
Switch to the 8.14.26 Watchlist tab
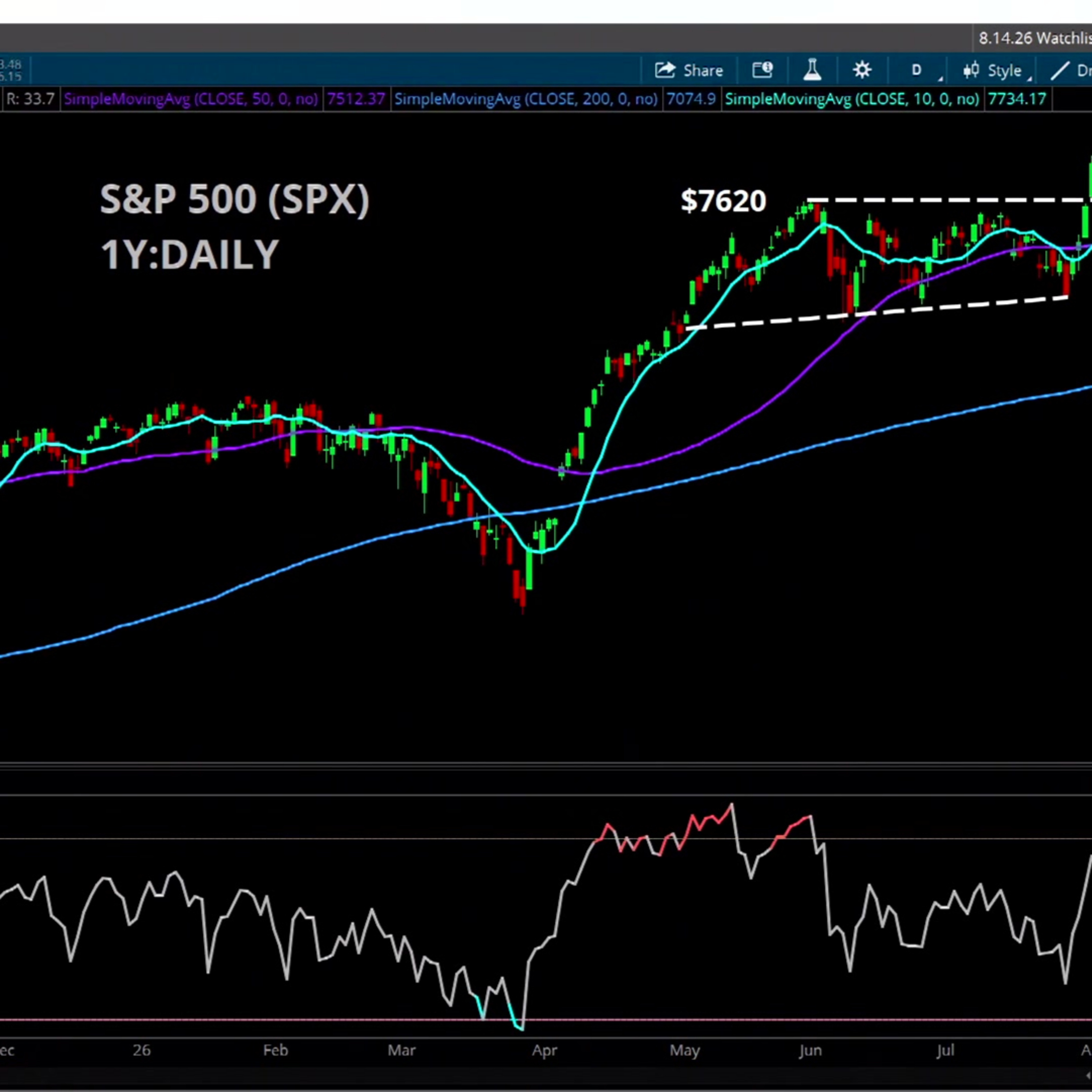[x=1034, y=39]
